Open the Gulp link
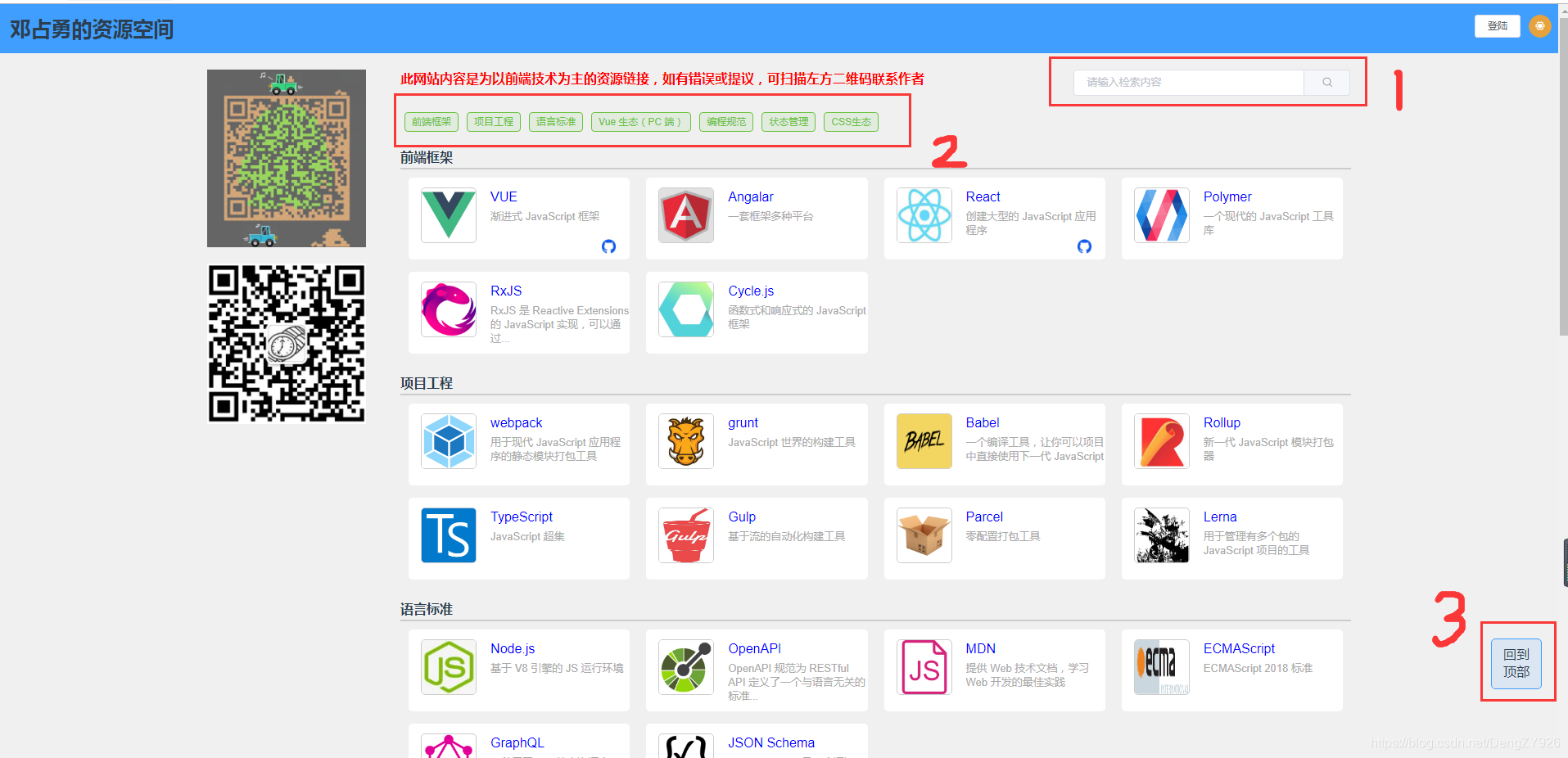 [x=742, y=517]
